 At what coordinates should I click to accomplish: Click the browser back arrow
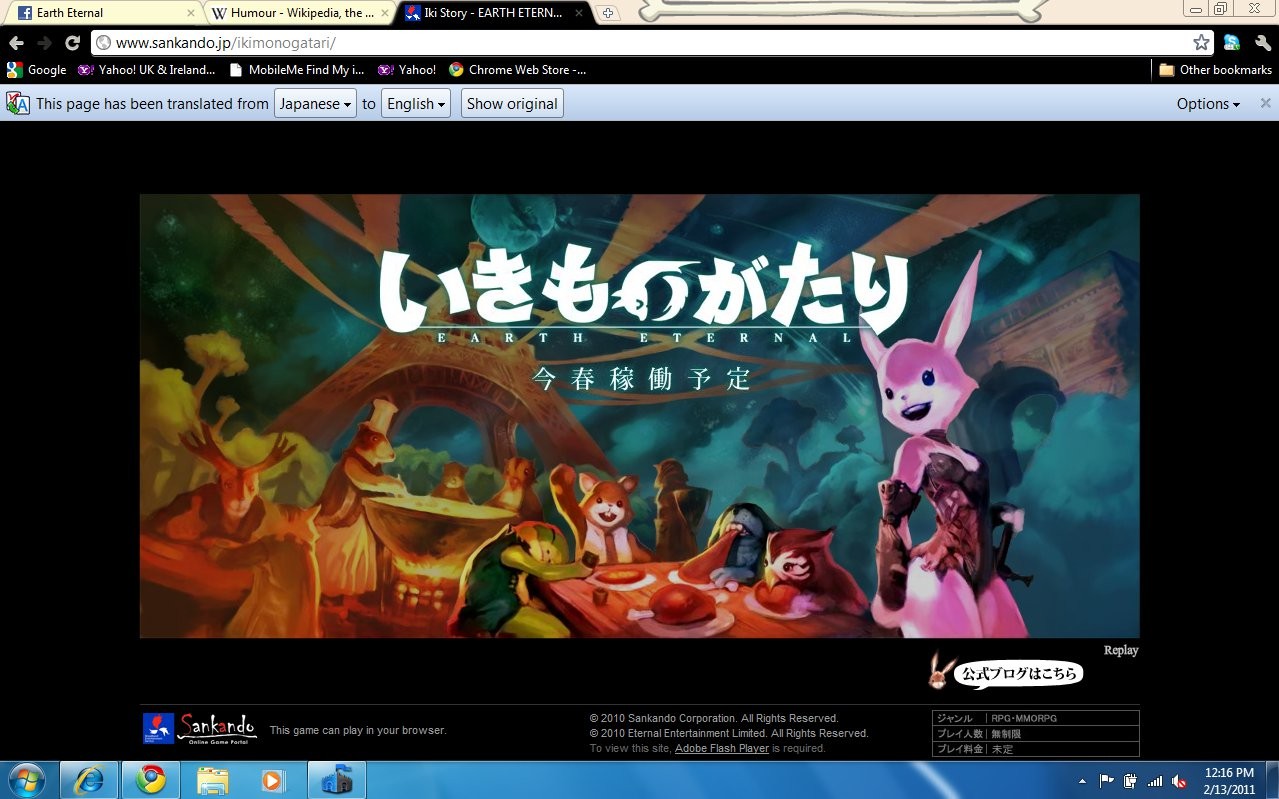16,43
